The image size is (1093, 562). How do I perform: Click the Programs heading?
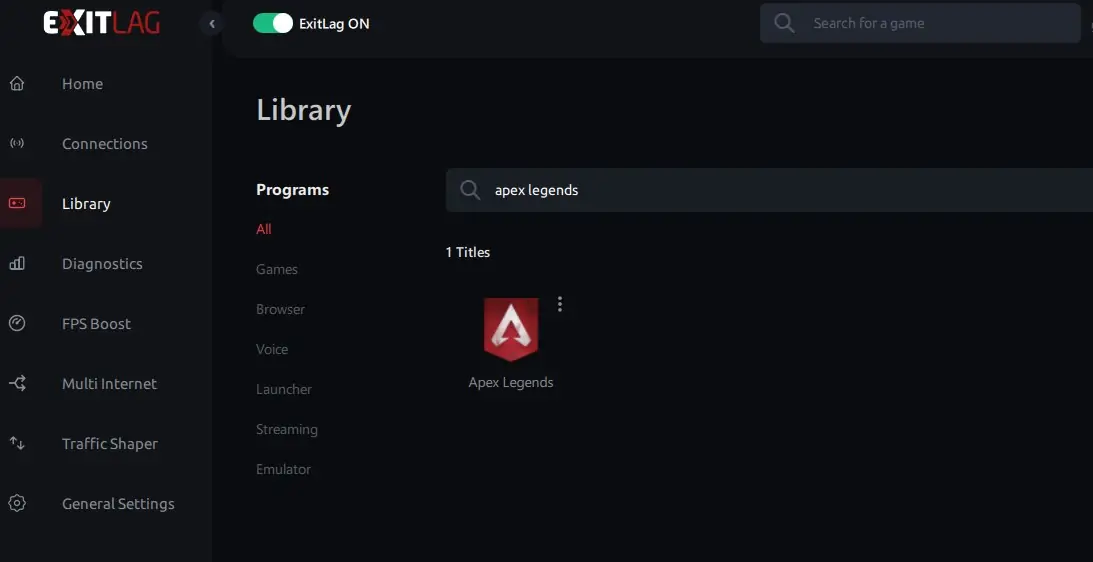pos(293,190)
